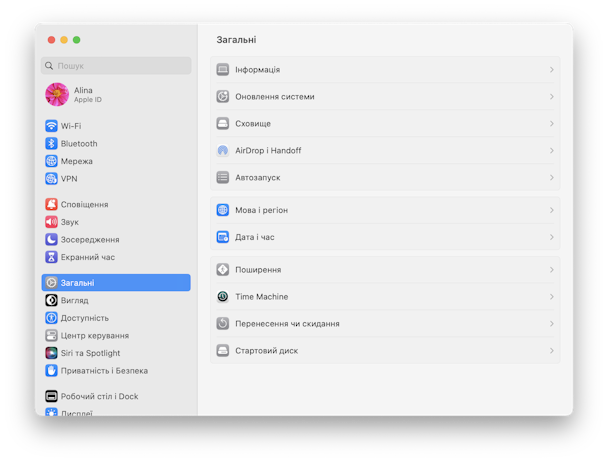Open AirDrop і Handoff settings
This screenshot has width=608, height=462.
385,151
